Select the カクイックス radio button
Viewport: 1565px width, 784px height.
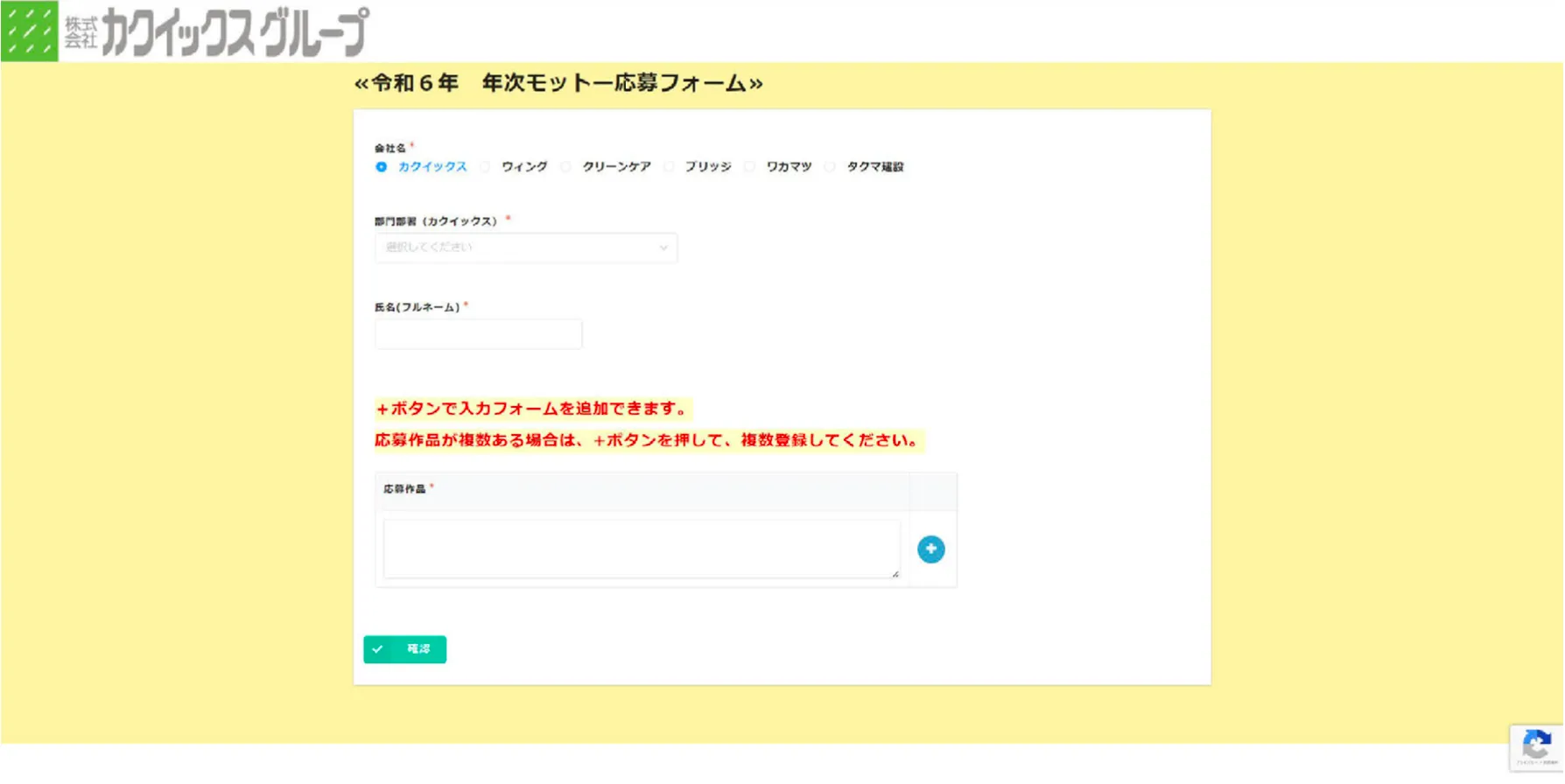[382, 167]
